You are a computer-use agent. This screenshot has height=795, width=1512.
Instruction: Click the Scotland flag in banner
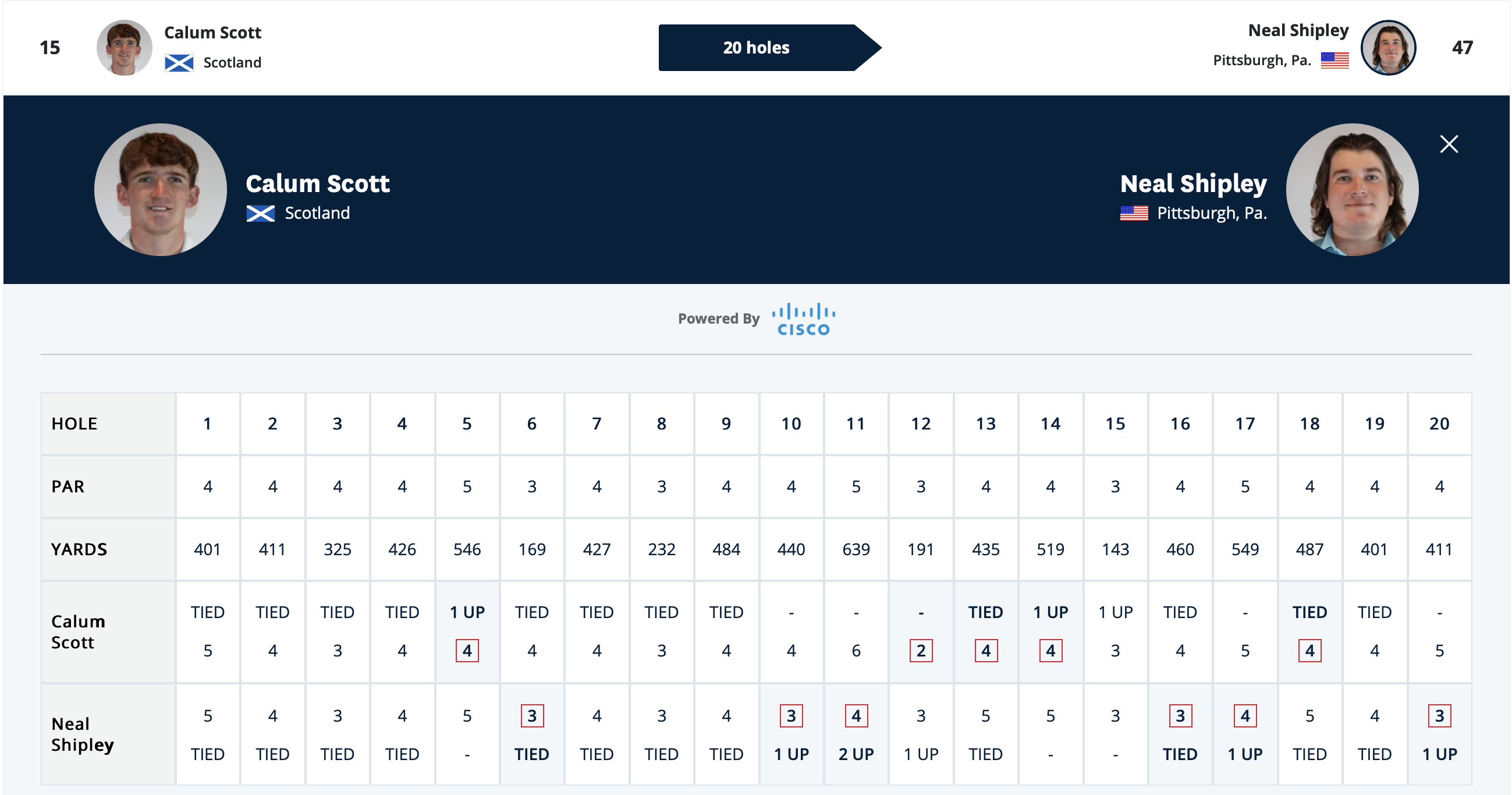point(260,213)
